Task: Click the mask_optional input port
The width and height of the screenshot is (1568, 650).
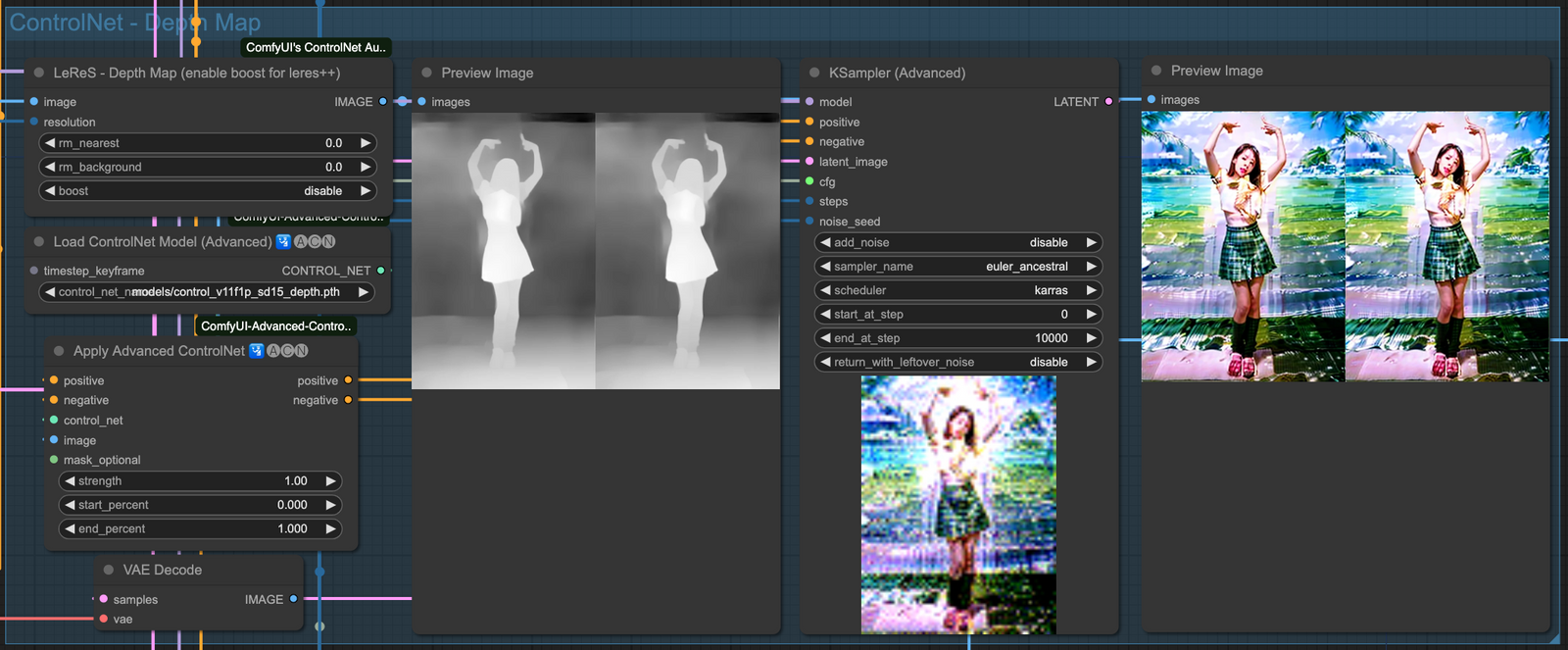Action: (54, 460)
